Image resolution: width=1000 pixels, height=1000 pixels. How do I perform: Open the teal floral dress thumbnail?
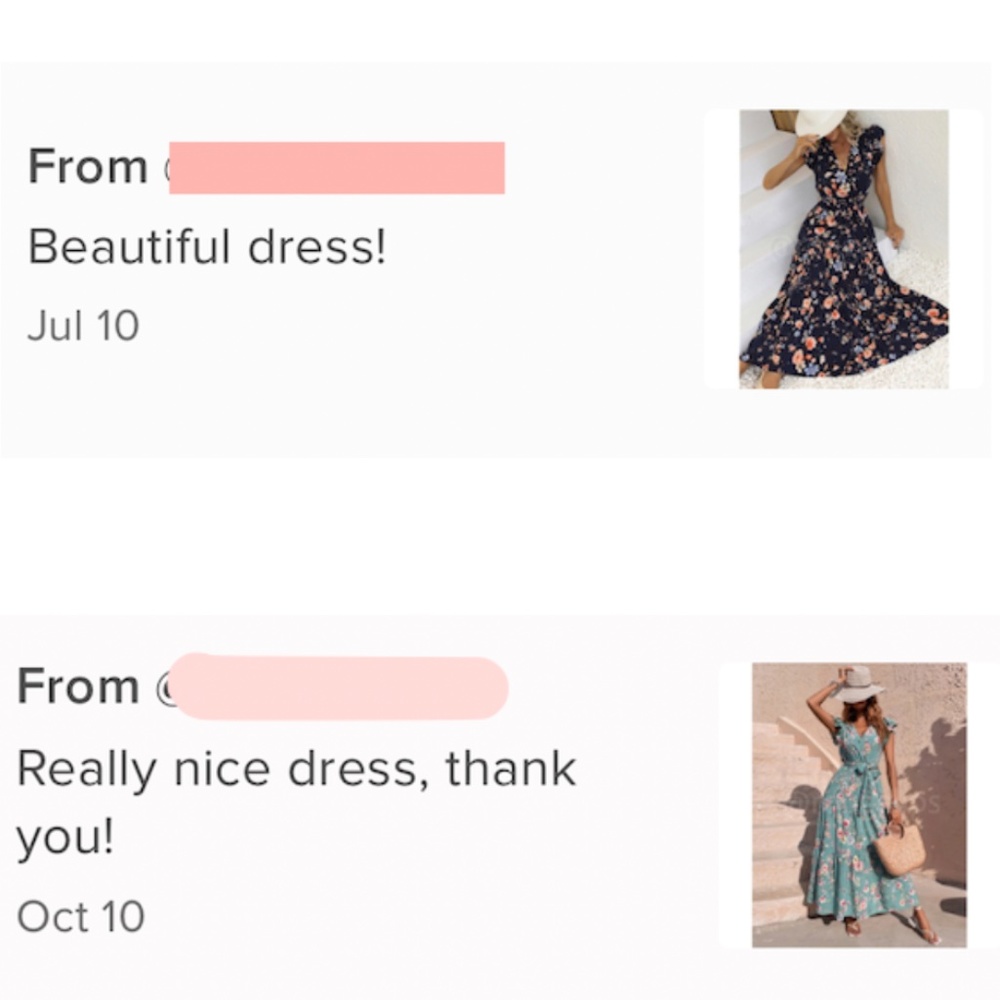pyautogui.click(x=859, y=804)
